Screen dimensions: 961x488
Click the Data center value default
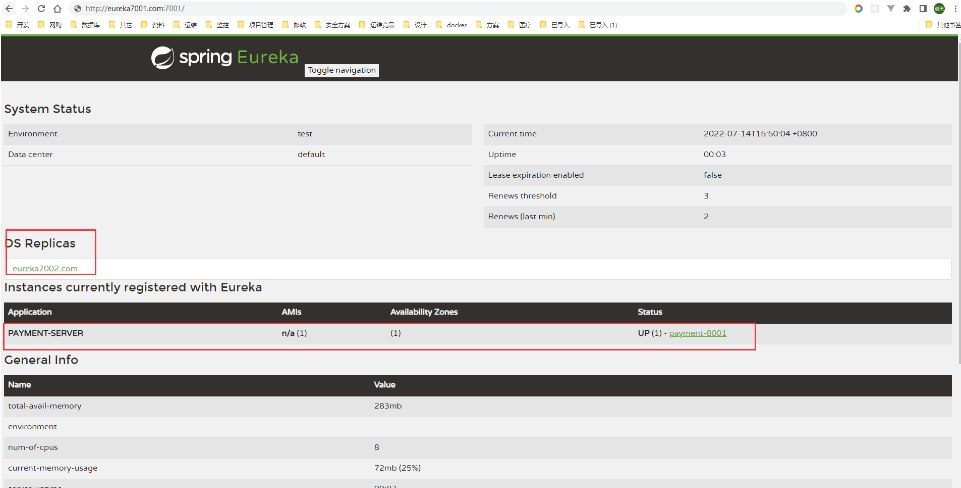tap(311, 154)
